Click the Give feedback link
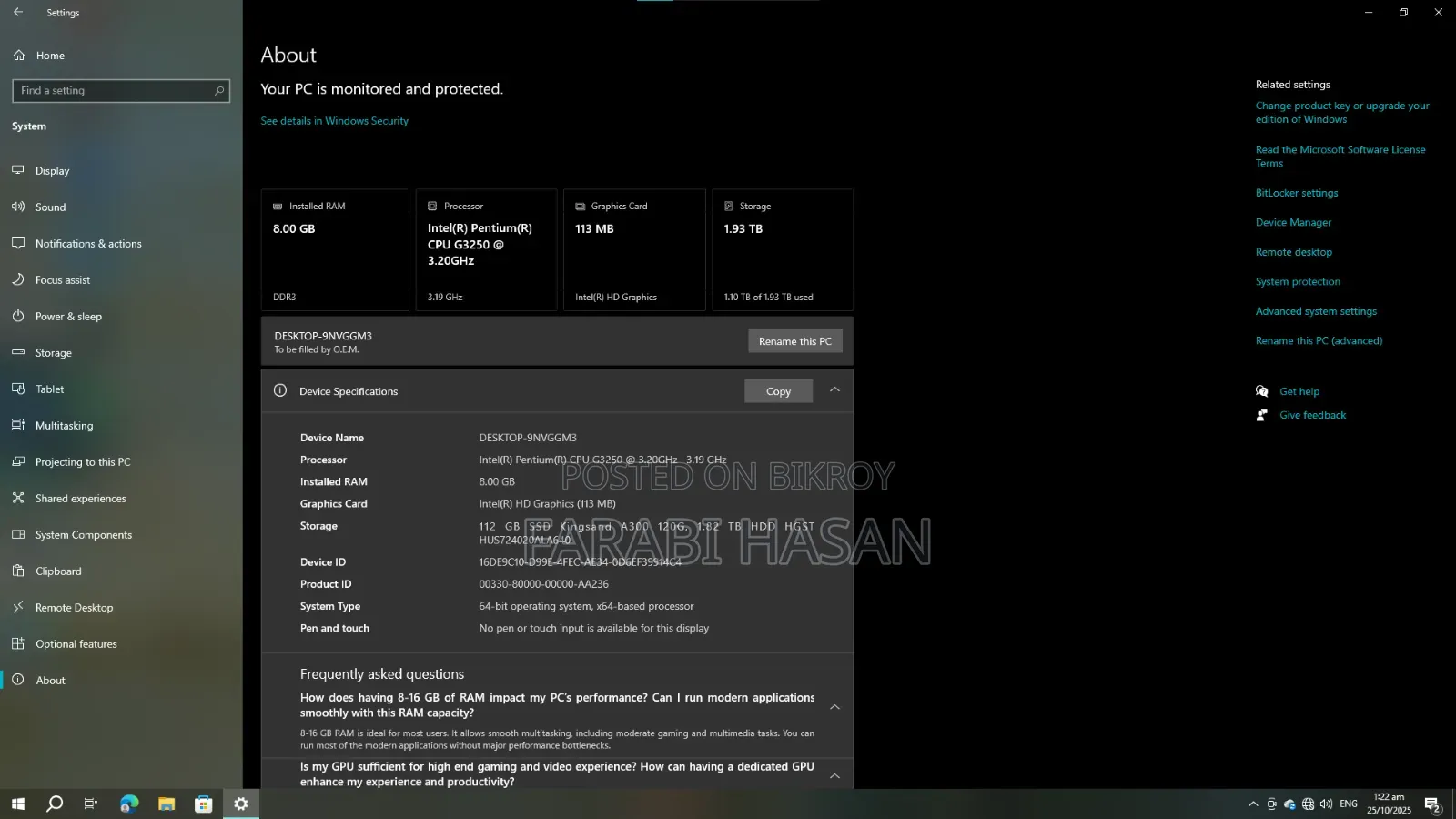This screenshot has height=819, width=1456. 1312,415
